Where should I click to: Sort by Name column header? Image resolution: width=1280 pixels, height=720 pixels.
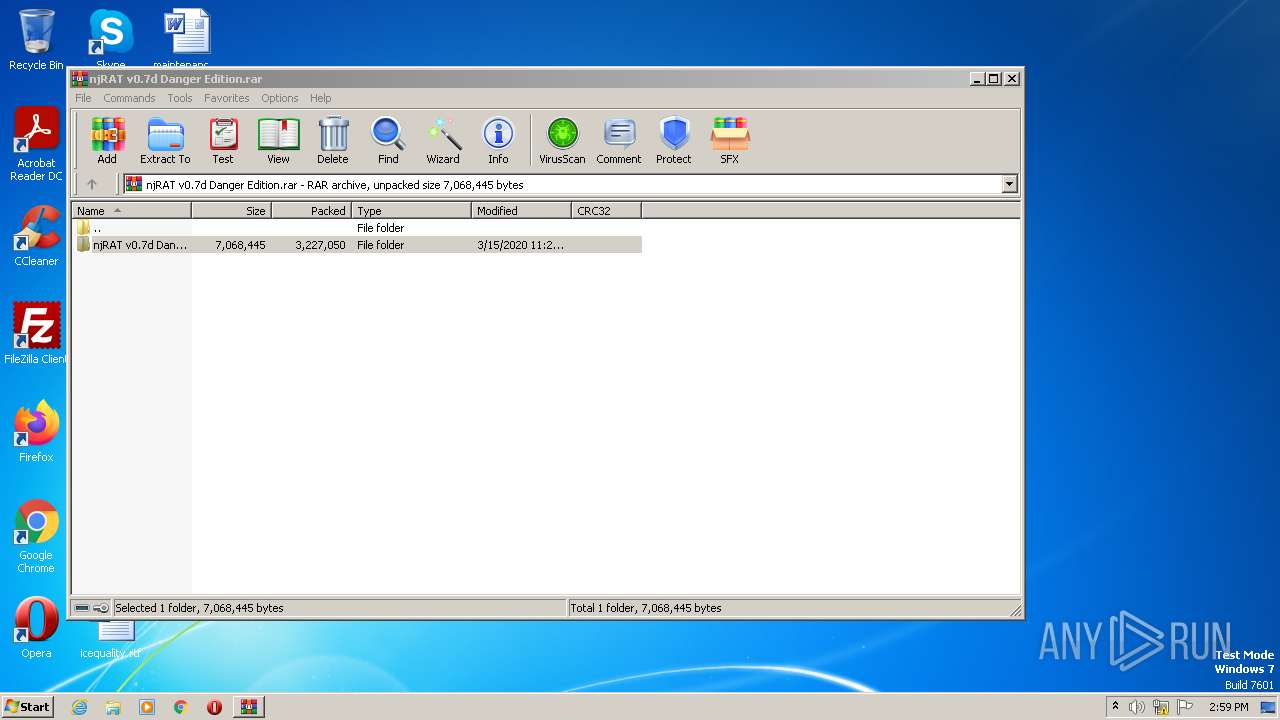(x=131, y=210)
